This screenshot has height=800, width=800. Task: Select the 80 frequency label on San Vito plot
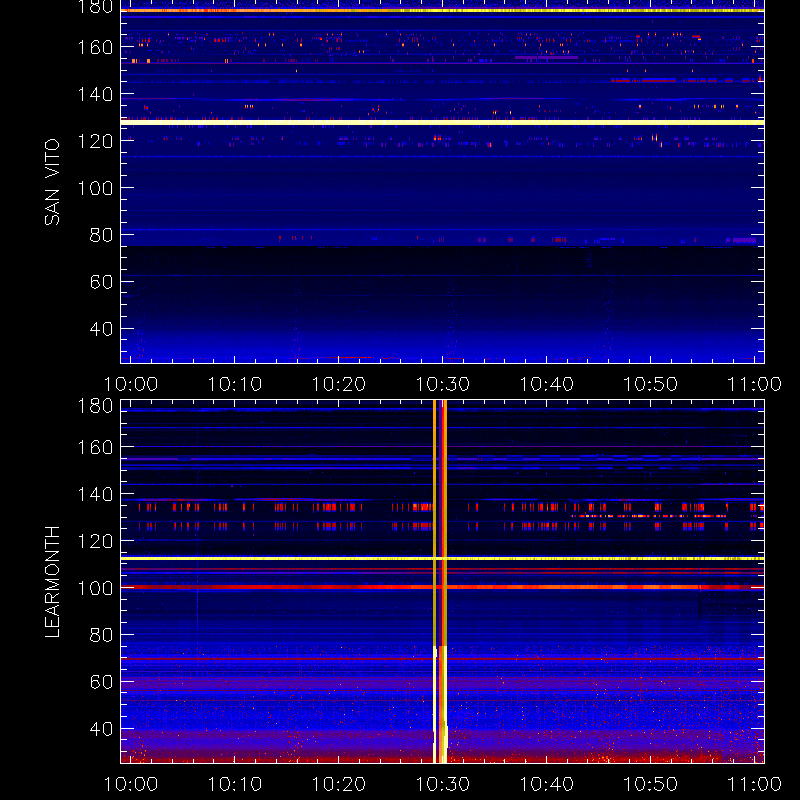(101, 235)
